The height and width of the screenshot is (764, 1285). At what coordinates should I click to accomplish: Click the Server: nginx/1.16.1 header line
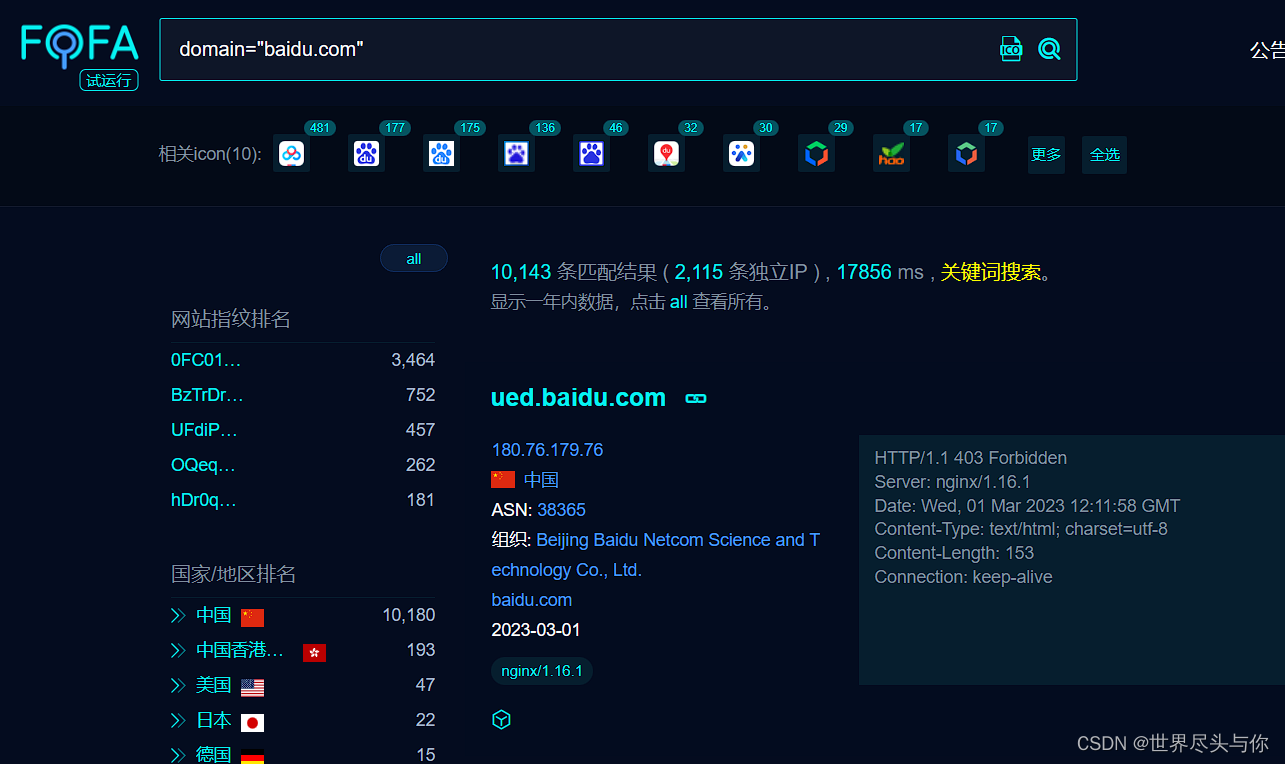(x=952, y=482)
